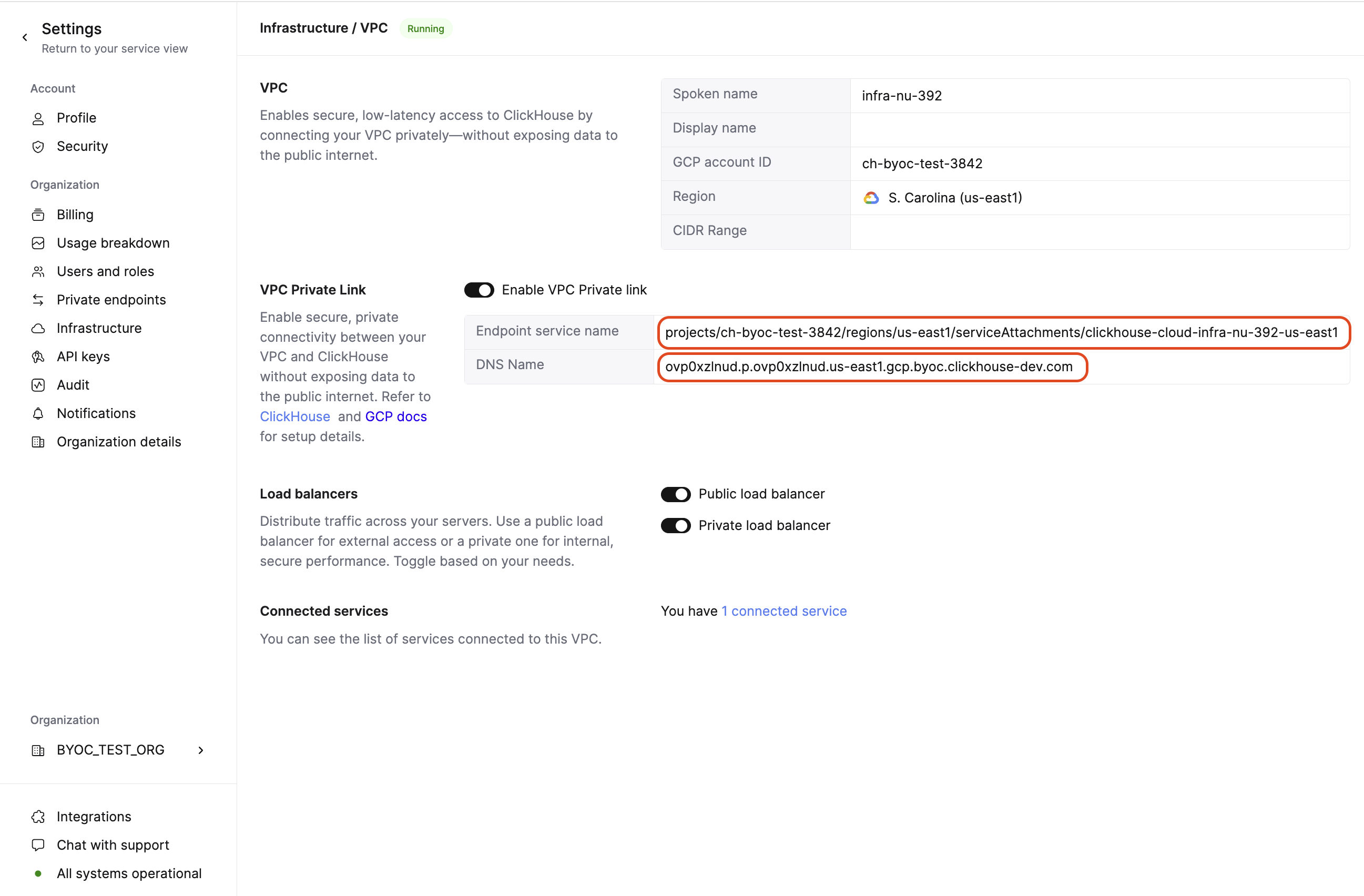Turn off the Private load balancer toggle
1364x896 pixels.
(x=675, y=526)
